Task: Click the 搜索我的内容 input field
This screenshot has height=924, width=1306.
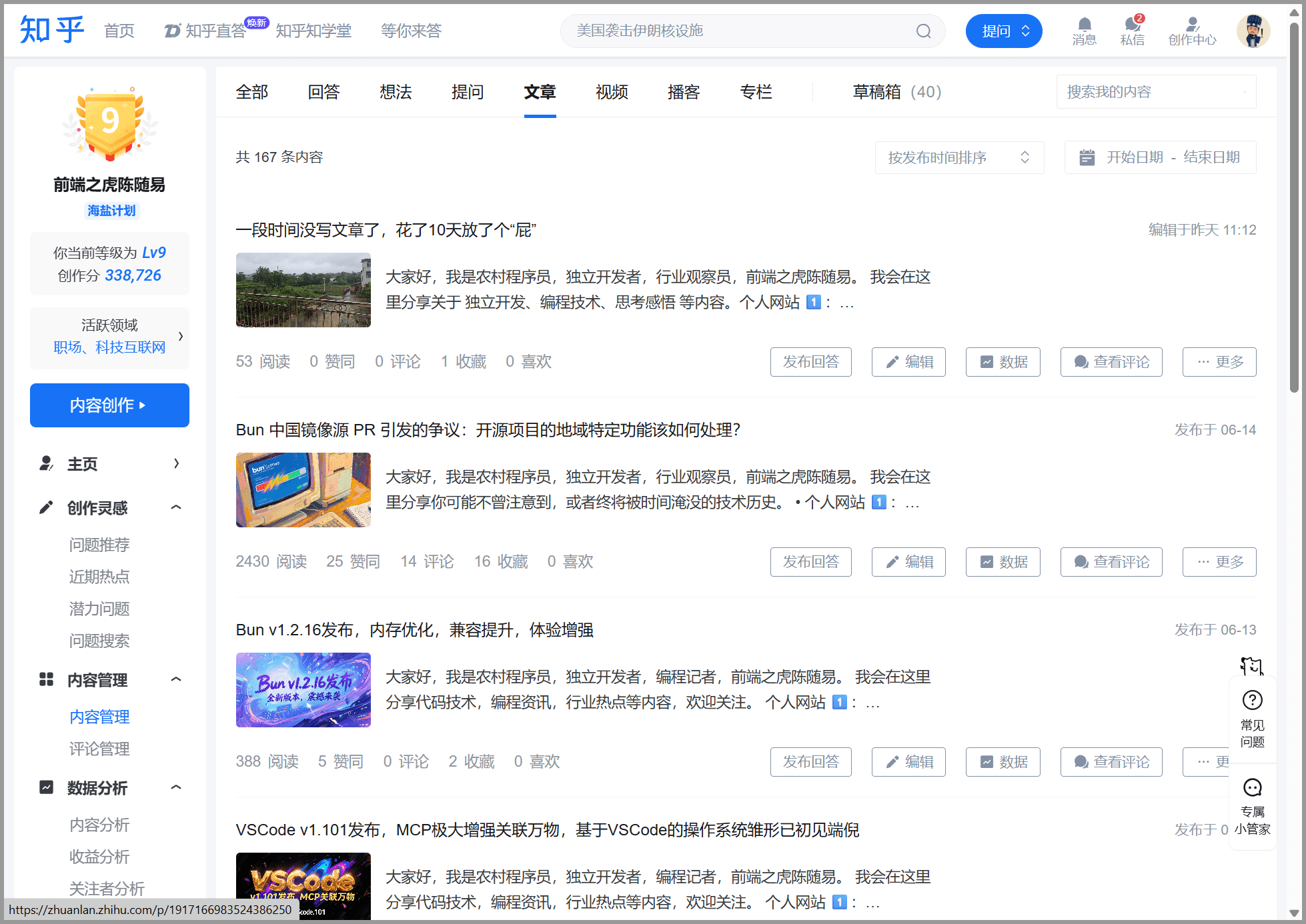Action: click(1156, 92)
